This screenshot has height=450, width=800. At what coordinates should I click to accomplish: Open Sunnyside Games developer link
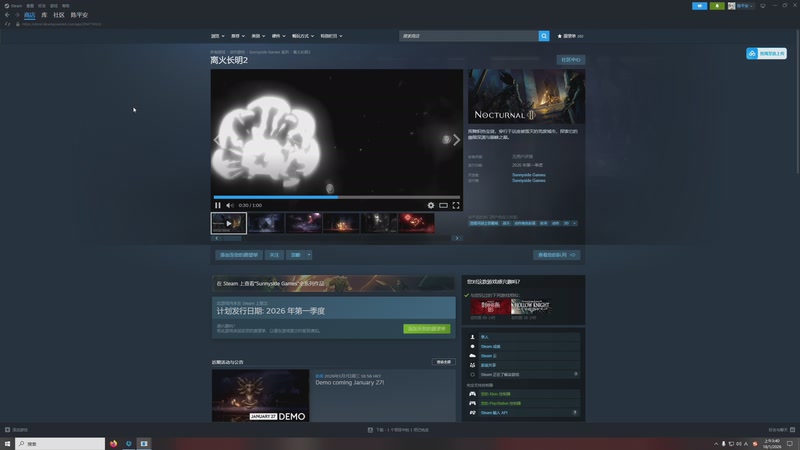[x=529, y=174]
